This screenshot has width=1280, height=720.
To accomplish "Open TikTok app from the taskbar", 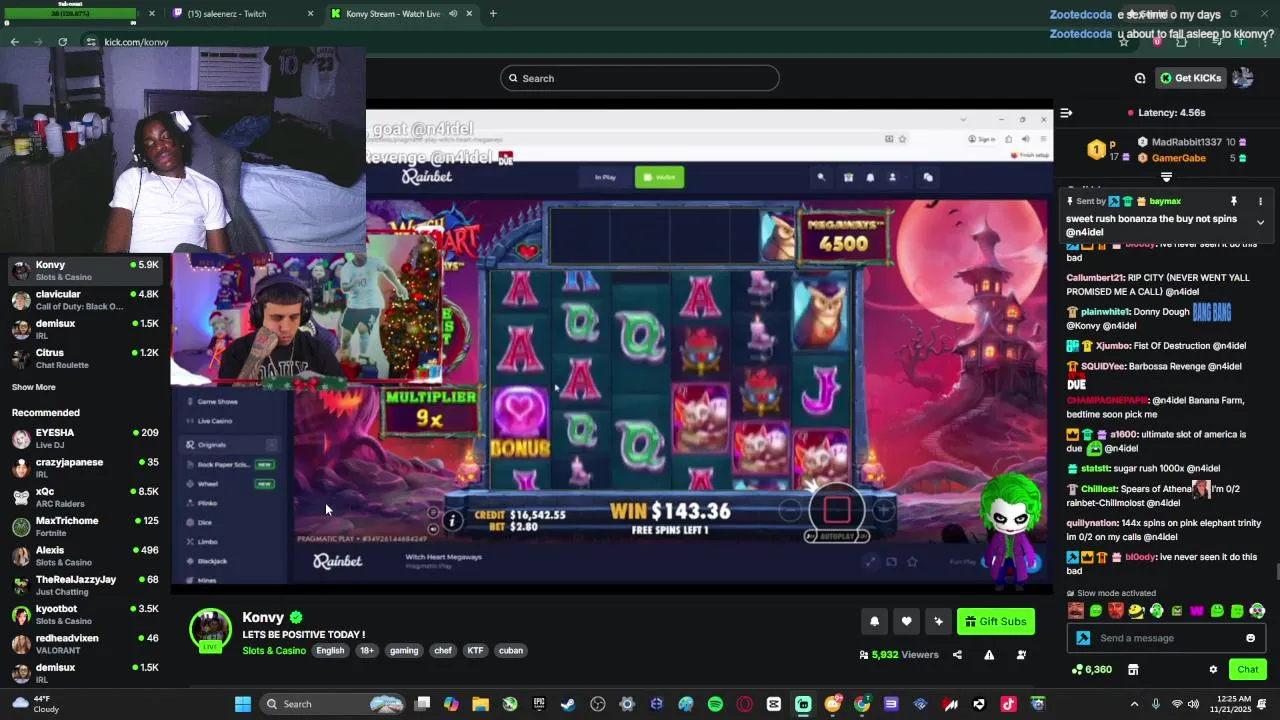I will point(1008,704).
